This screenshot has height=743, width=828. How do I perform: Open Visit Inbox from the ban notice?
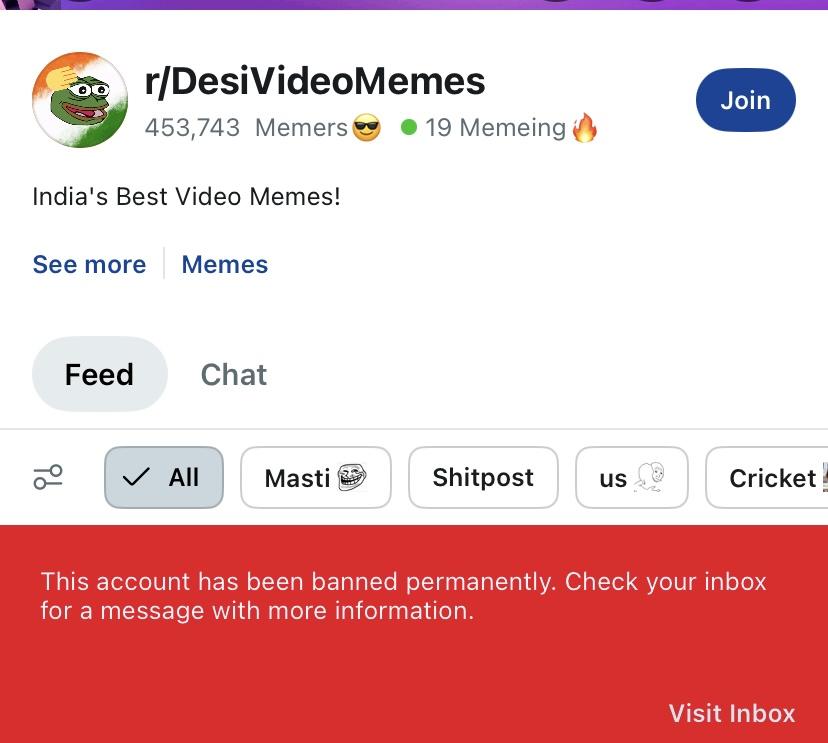pyautogui.click(x=732, y=713)
